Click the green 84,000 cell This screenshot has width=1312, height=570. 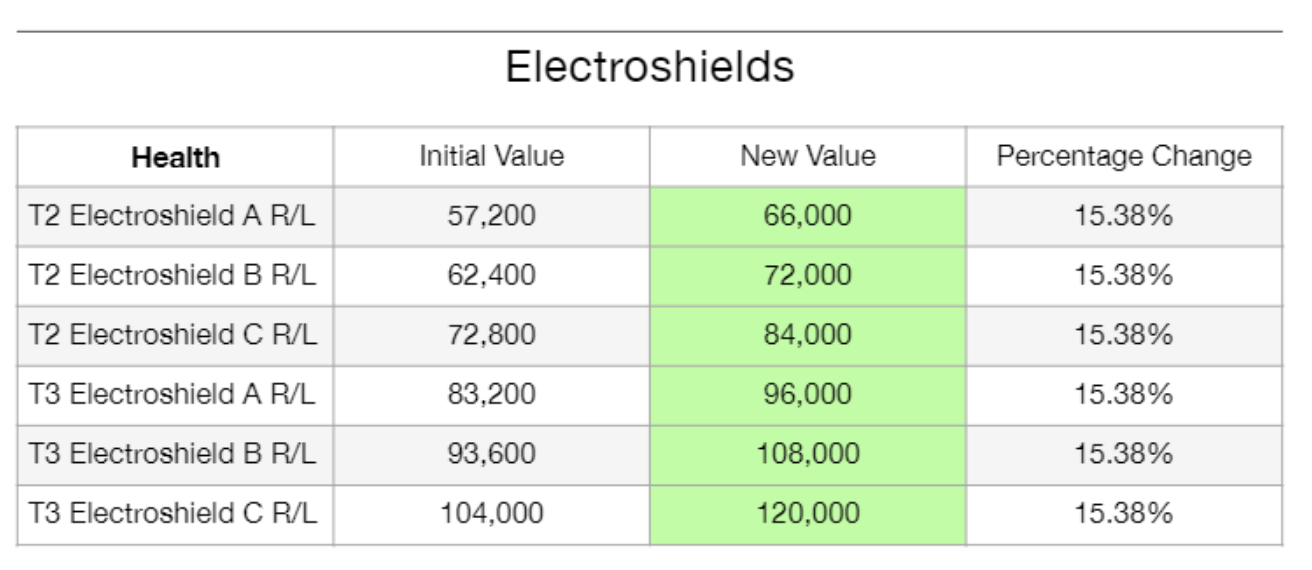(807, 336)
